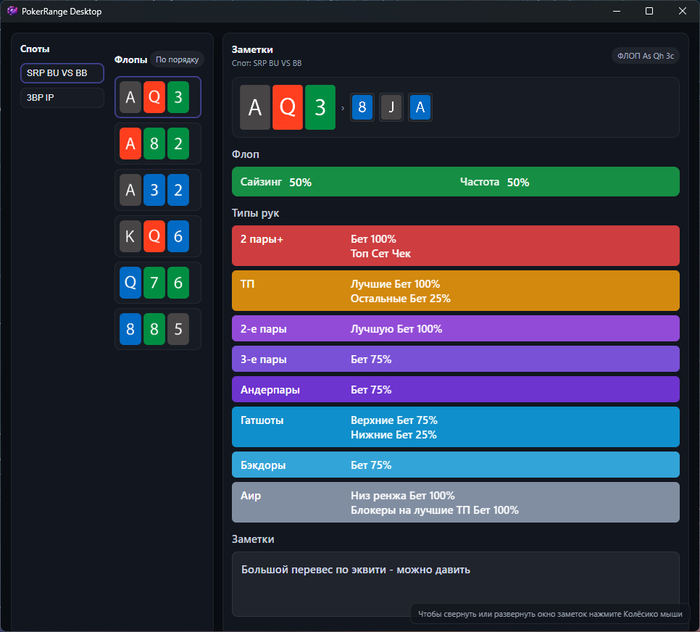Click the PokerRange Desktop app icon
The image size is (700, 632).
(x=12, y=11)
